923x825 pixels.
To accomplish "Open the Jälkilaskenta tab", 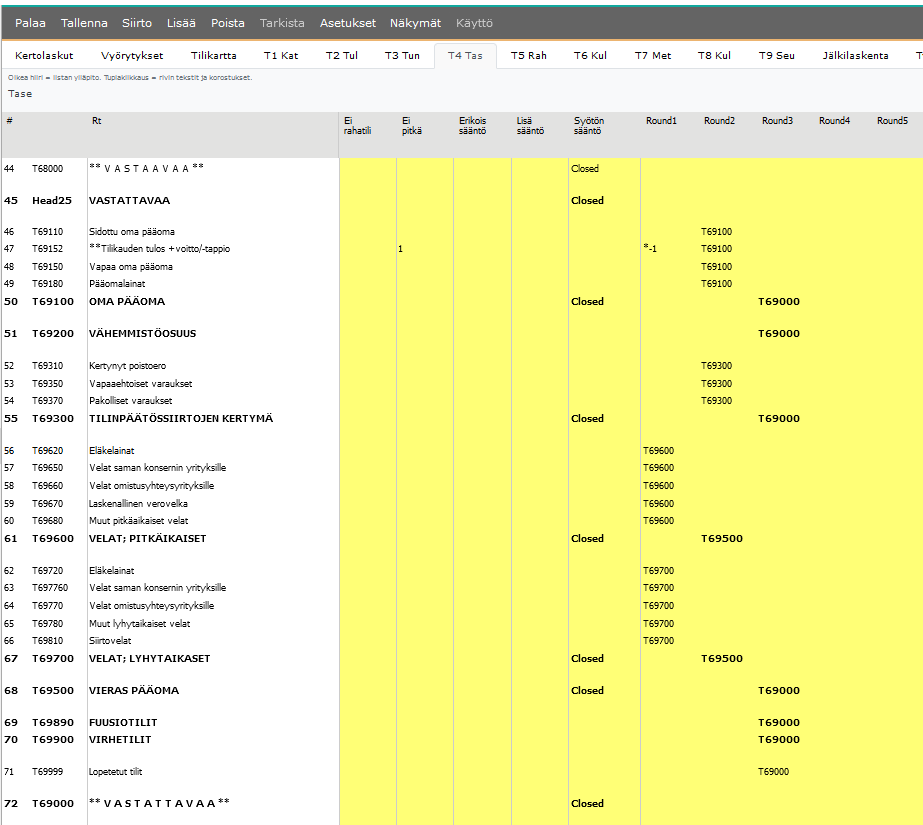I will click(x=854, y=56).
